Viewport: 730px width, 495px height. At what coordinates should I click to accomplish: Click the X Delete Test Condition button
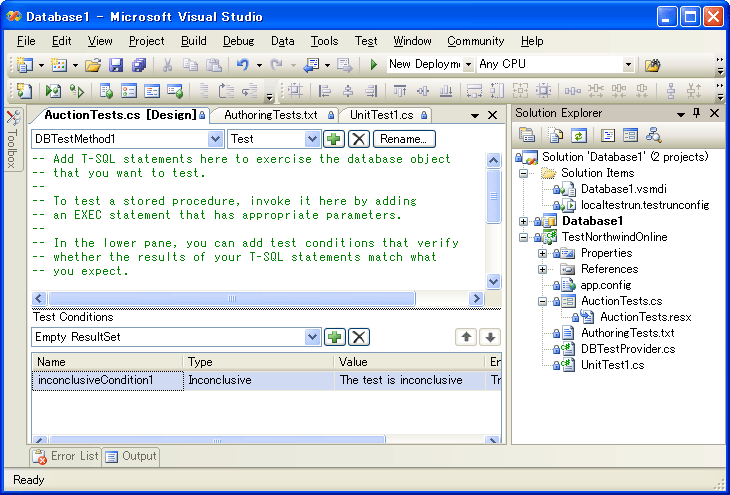click(359, 337)
